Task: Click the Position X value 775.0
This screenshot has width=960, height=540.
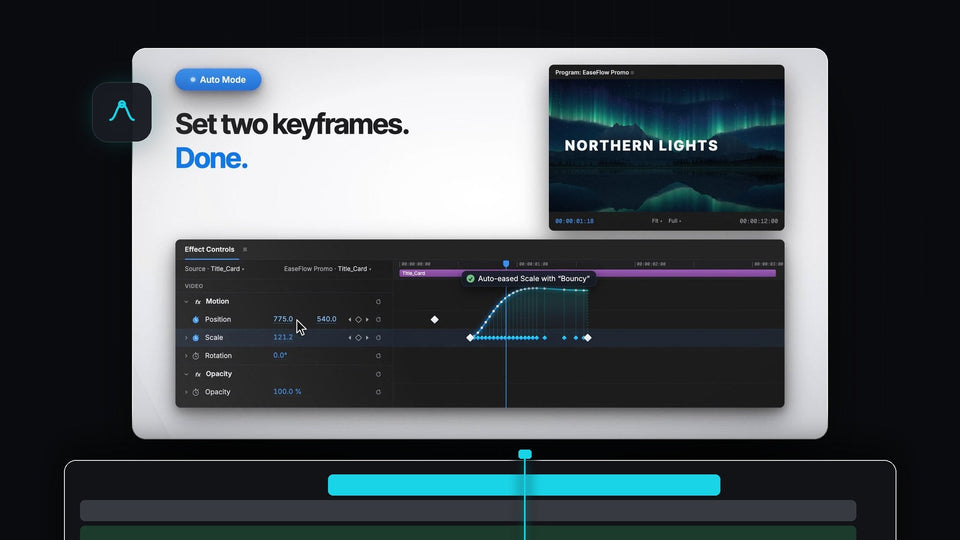Action: point(283,319)
